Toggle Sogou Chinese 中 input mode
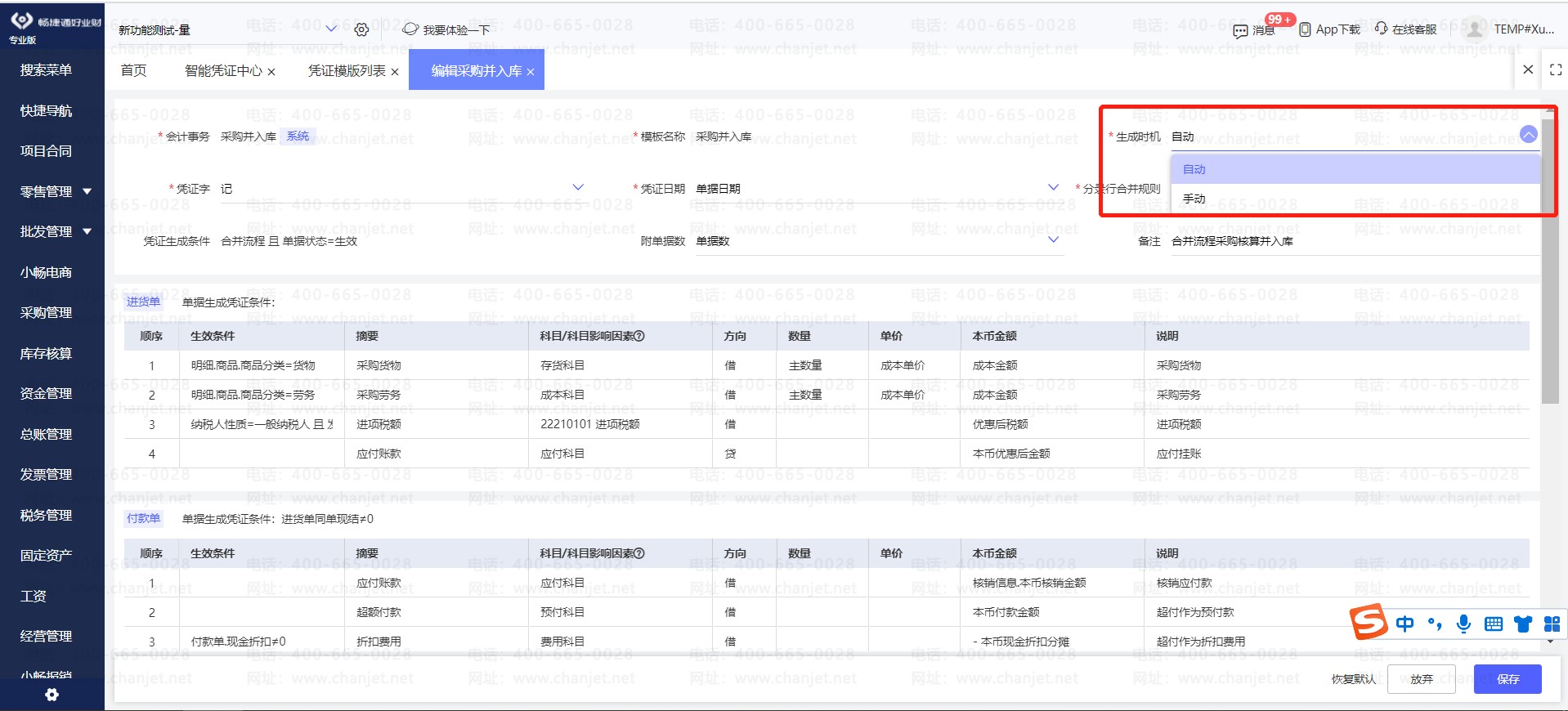 coord(1405,624)
